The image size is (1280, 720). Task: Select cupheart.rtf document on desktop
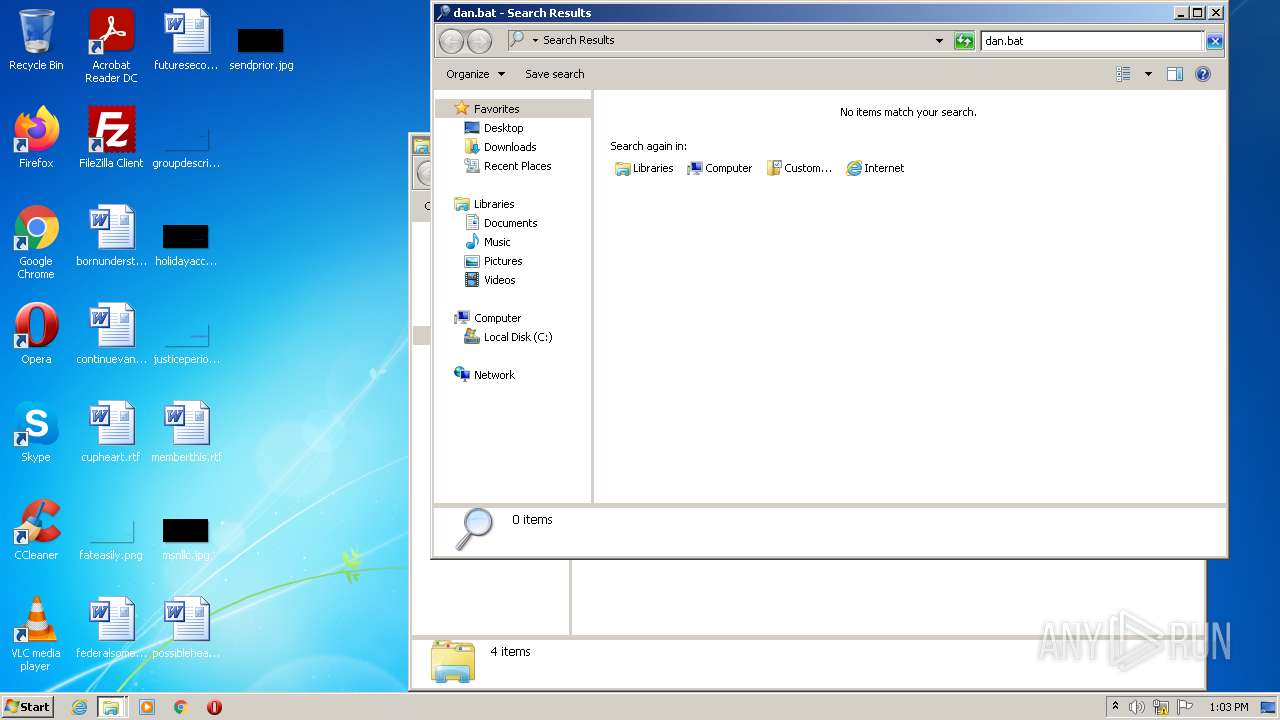tap(111, 432)
